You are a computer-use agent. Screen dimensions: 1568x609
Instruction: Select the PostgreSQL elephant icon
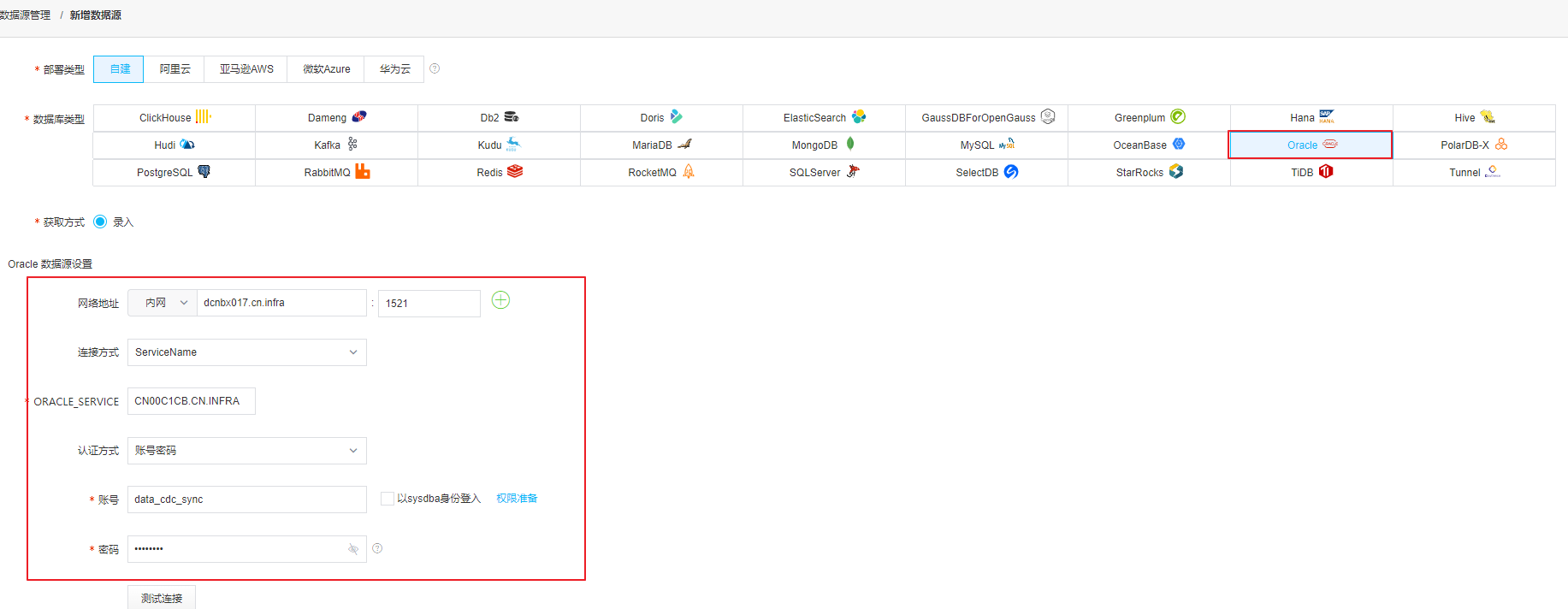pyautogui.click(x=204, y=171)
